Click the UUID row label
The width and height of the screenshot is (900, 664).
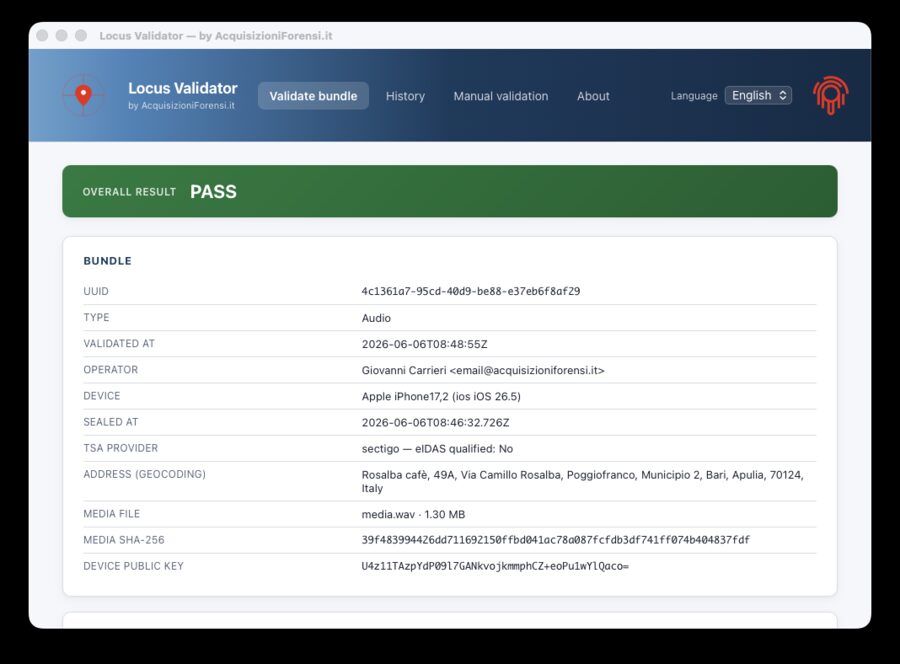[96, 291]
